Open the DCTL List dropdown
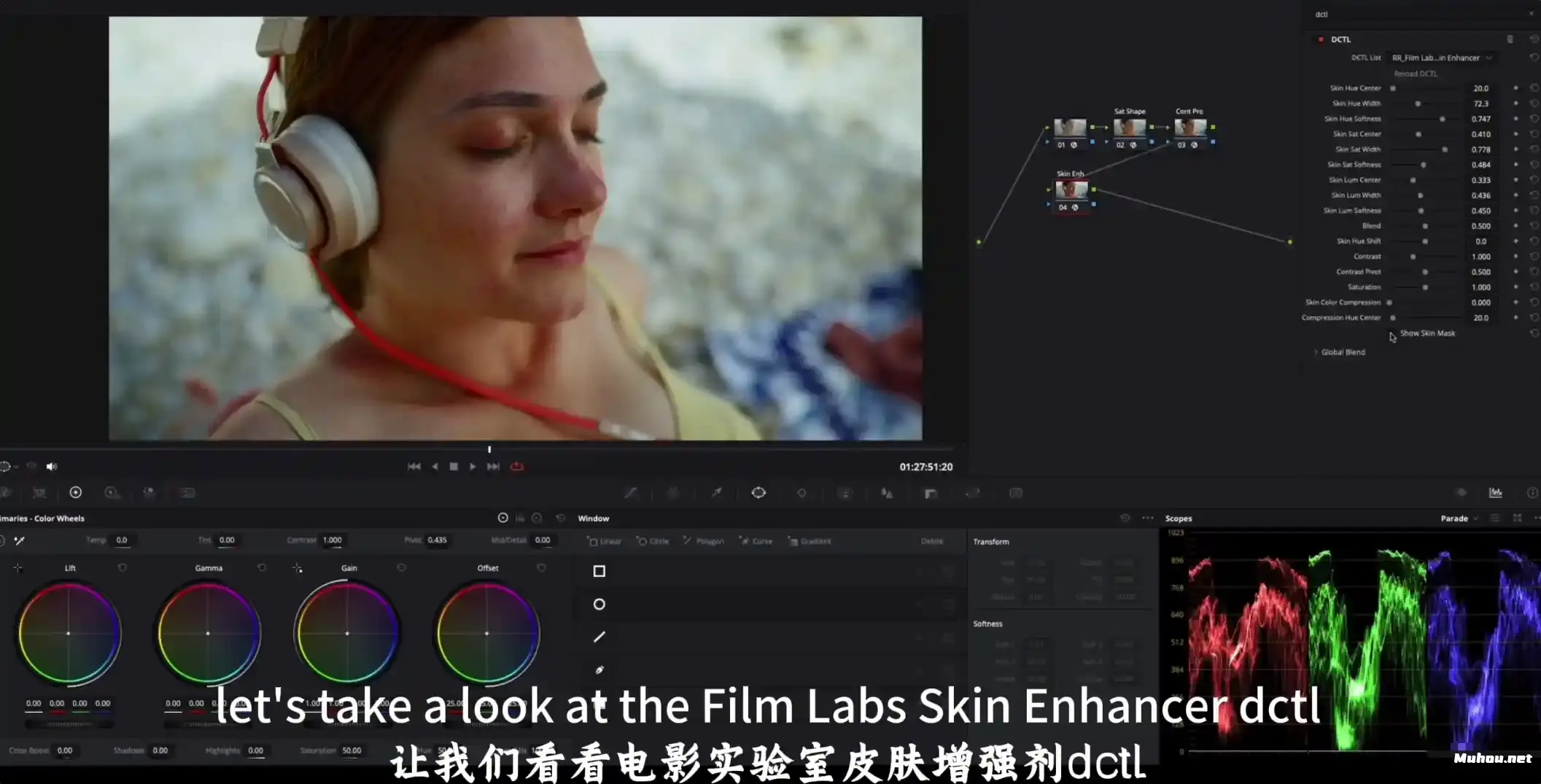This screenshot has height=784, width=1541. [1441, 58]
